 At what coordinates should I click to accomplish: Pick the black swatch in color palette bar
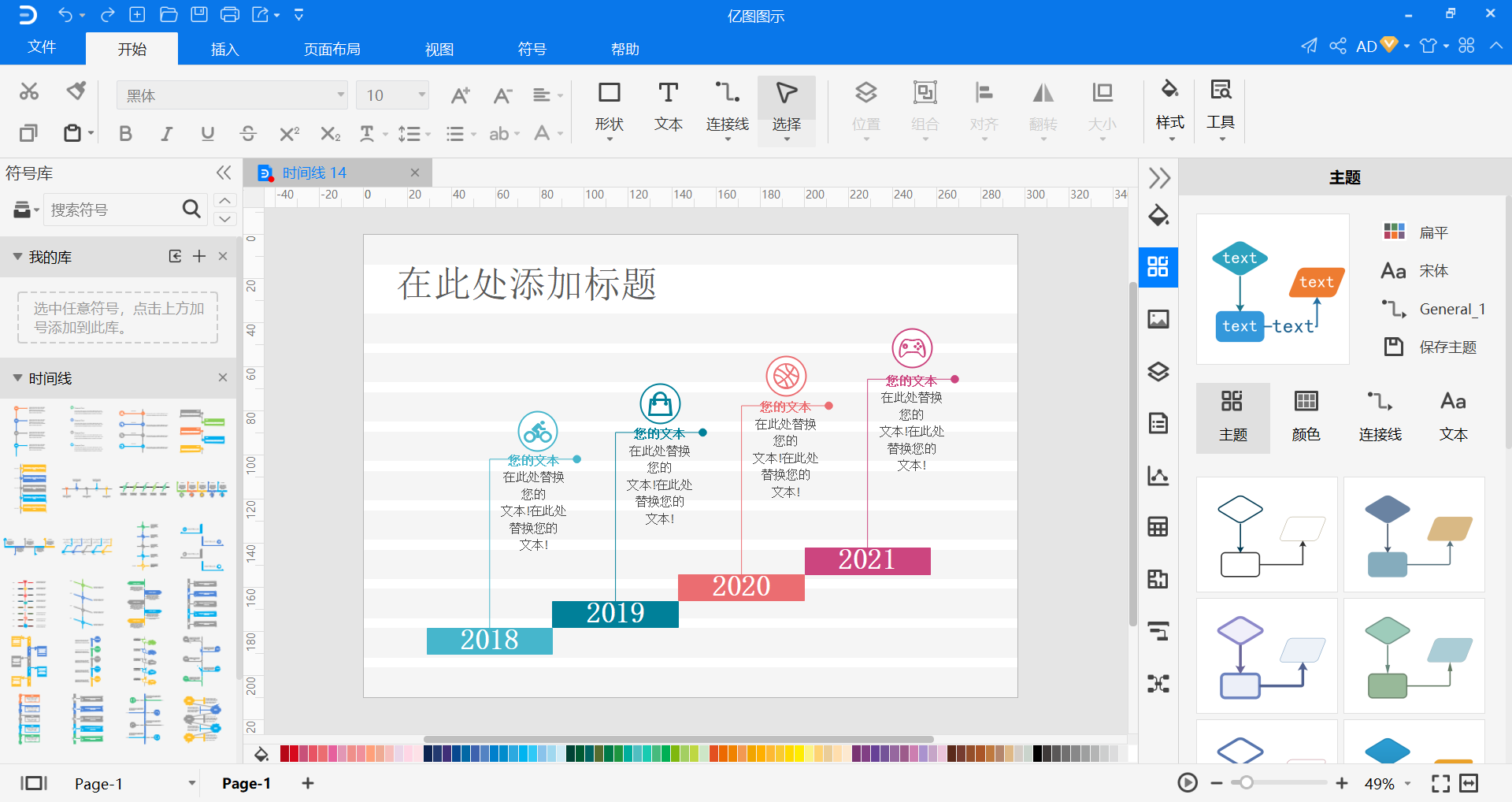click(1037, 754)
